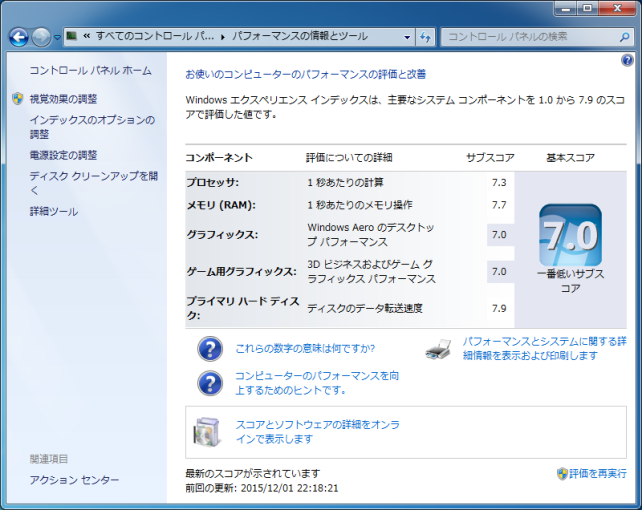Click the プライマリ ハード ディスク subscore 7.9

point(499,309)
